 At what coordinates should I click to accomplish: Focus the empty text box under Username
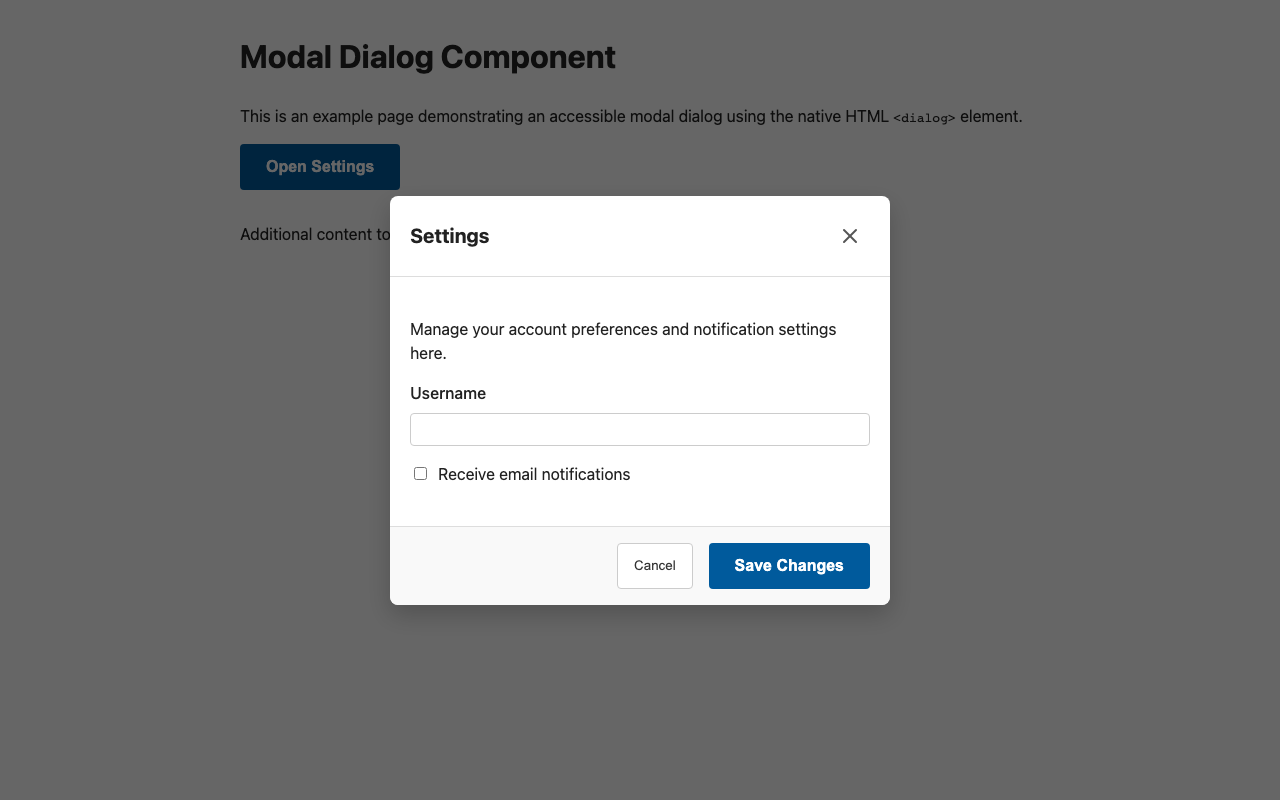(x=639, y=429)
